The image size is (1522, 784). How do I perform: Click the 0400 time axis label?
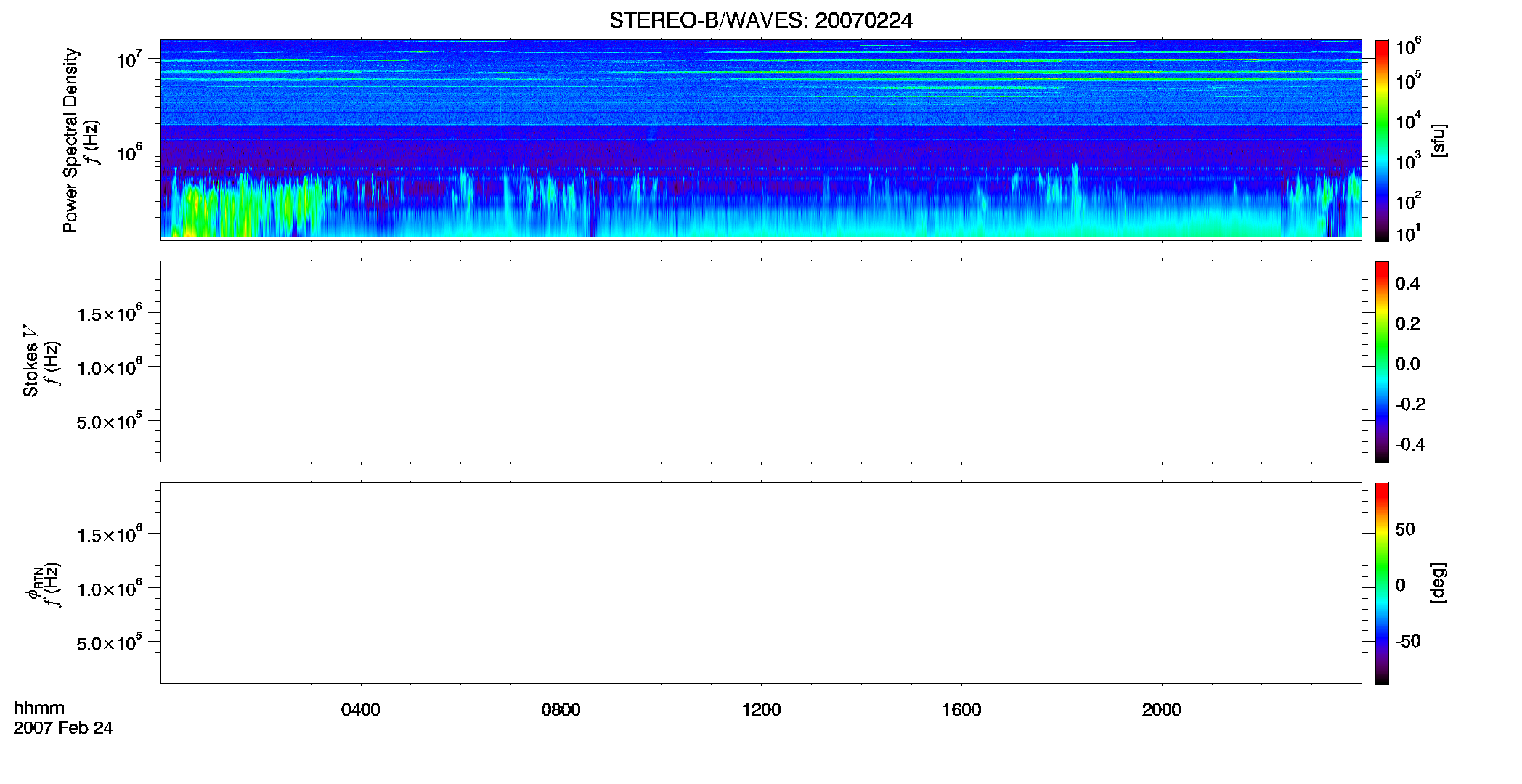coord(361,710)
